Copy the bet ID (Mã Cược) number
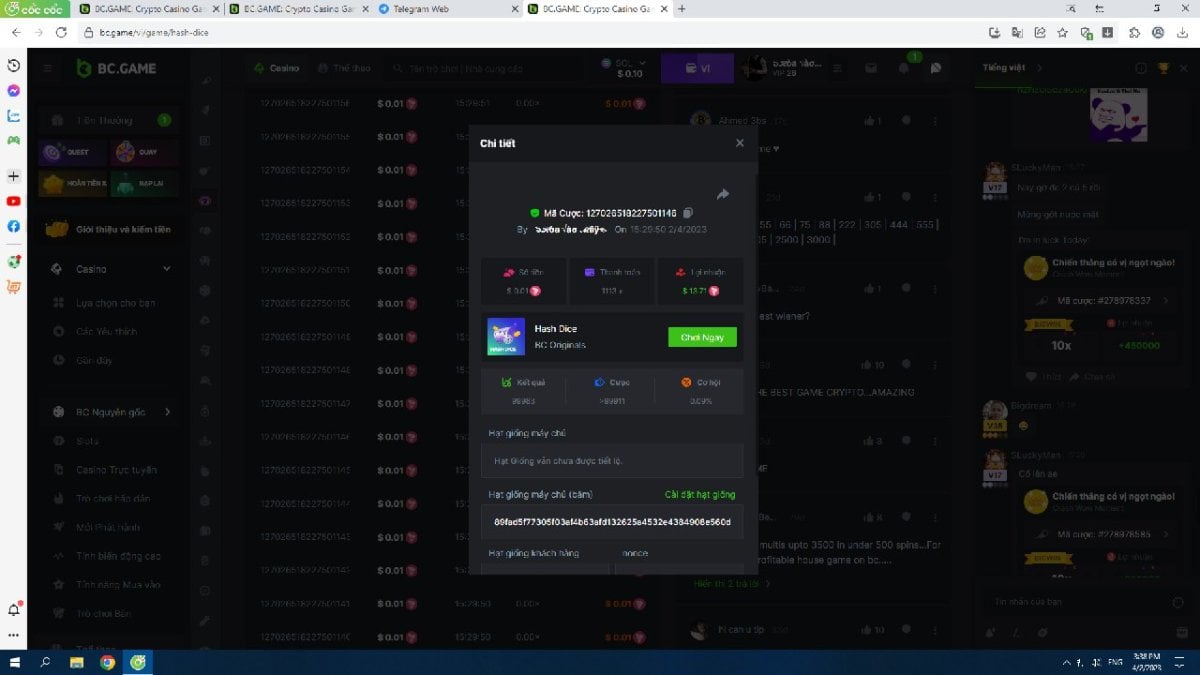 click(x=688, y=213)
